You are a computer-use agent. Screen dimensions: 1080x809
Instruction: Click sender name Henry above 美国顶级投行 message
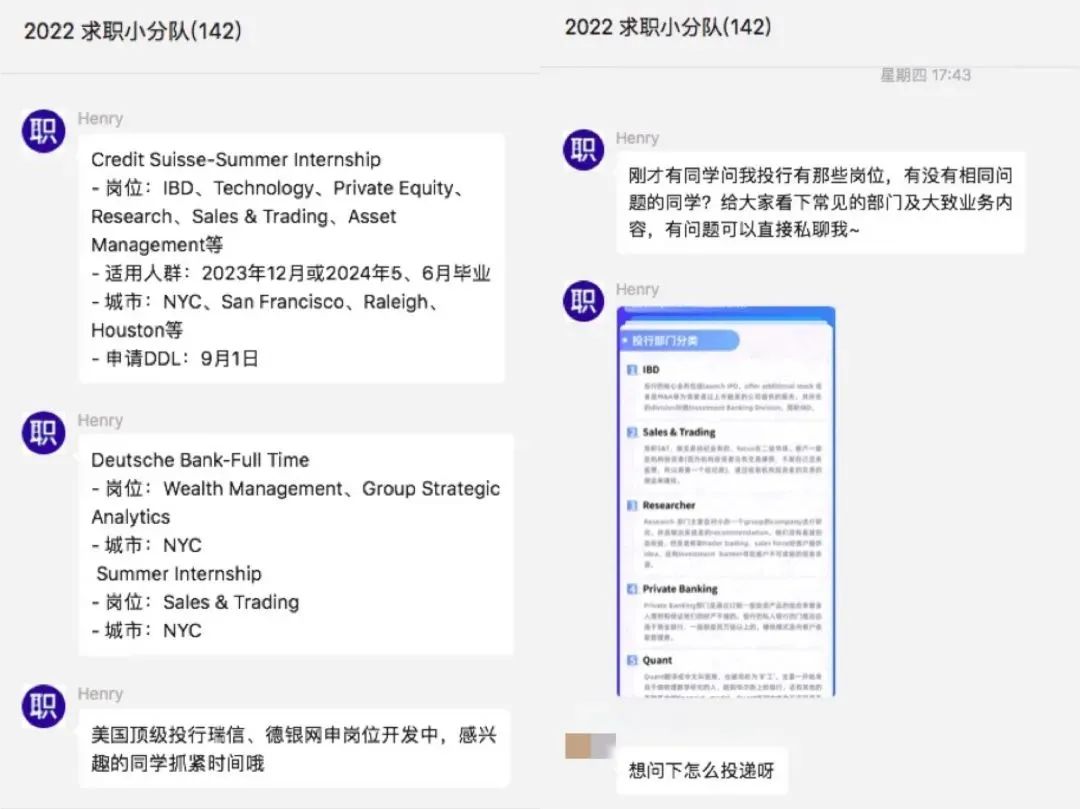pos(100,693)
